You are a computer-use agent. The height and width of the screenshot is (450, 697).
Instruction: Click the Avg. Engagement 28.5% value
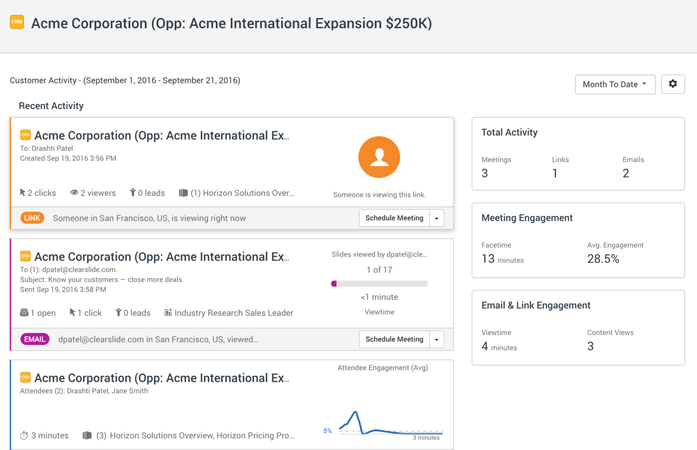click(603, 259)
